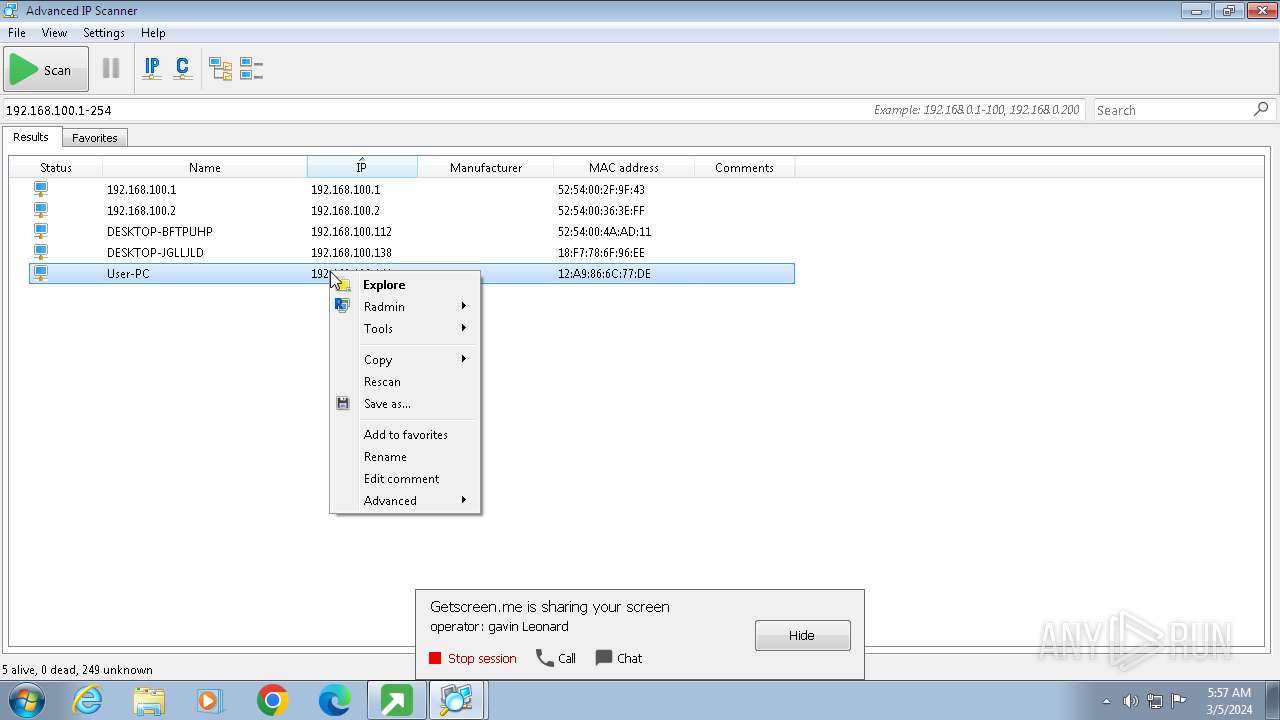Select the Results tab
Viewport: 1280px width, 720px height.
point(31,137)
